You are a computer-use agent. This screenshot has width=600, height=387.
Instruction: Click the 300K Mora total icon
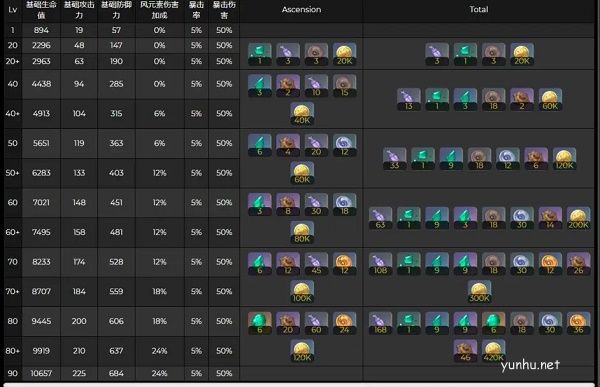click(479, 292)
